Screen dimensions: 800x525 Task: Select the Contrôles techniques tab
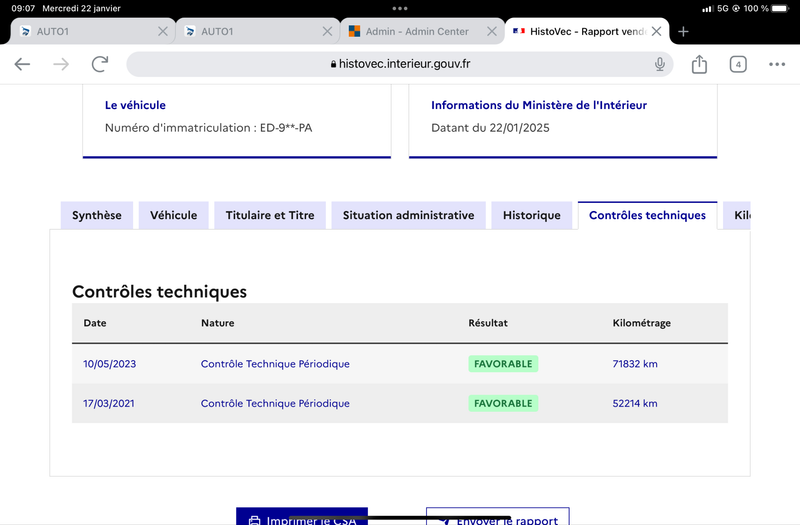647,215
